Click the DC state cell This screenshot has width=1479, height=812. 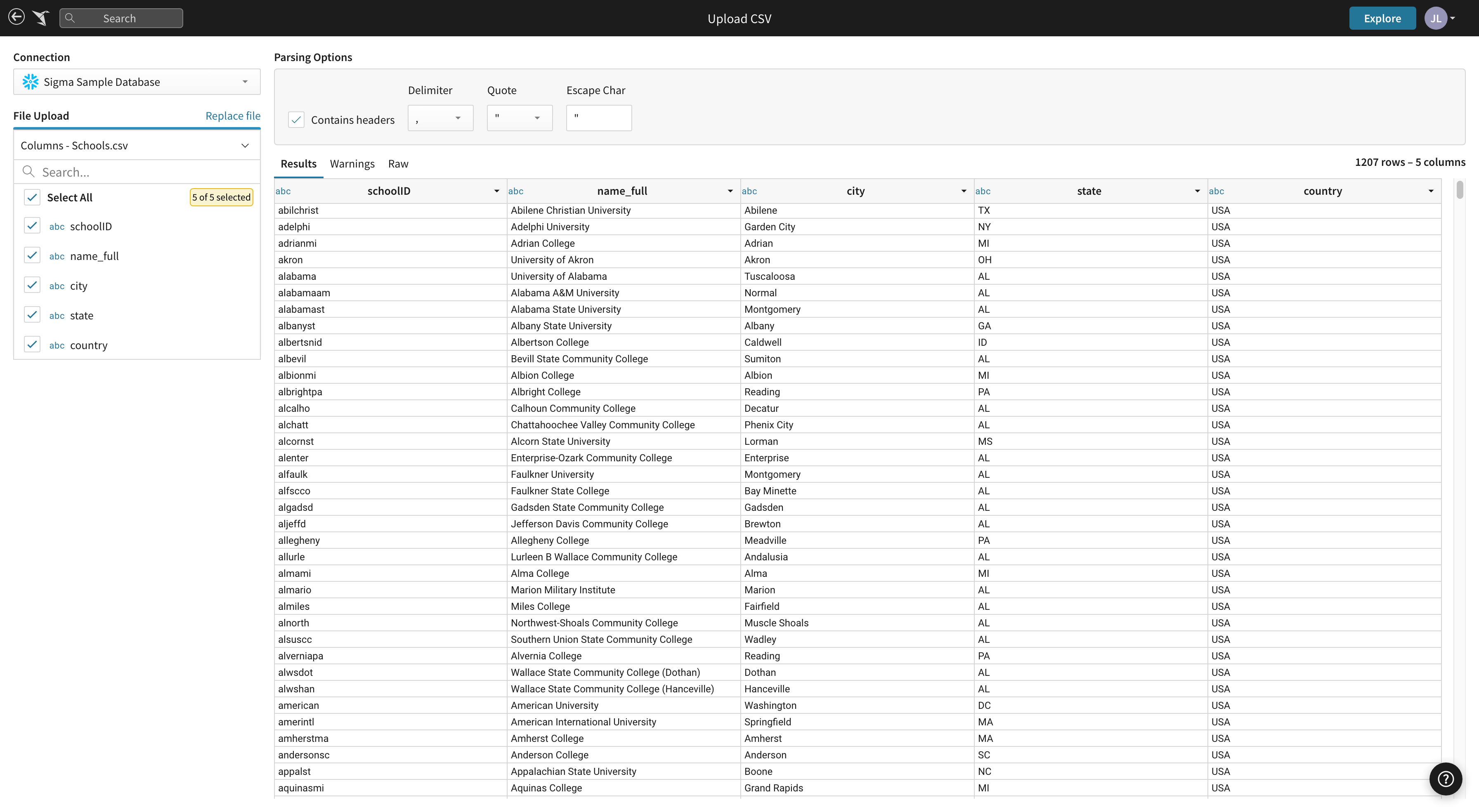click(x=1091, y=705)
